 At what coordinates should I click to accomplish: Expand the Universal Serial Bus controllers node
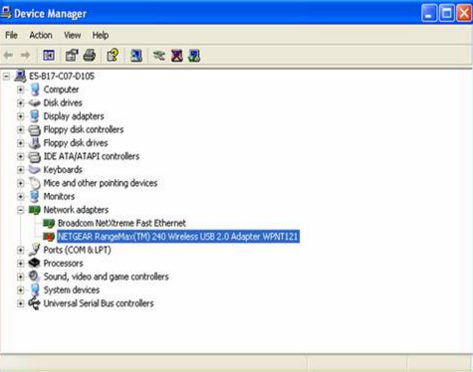[x=20, y=303]
